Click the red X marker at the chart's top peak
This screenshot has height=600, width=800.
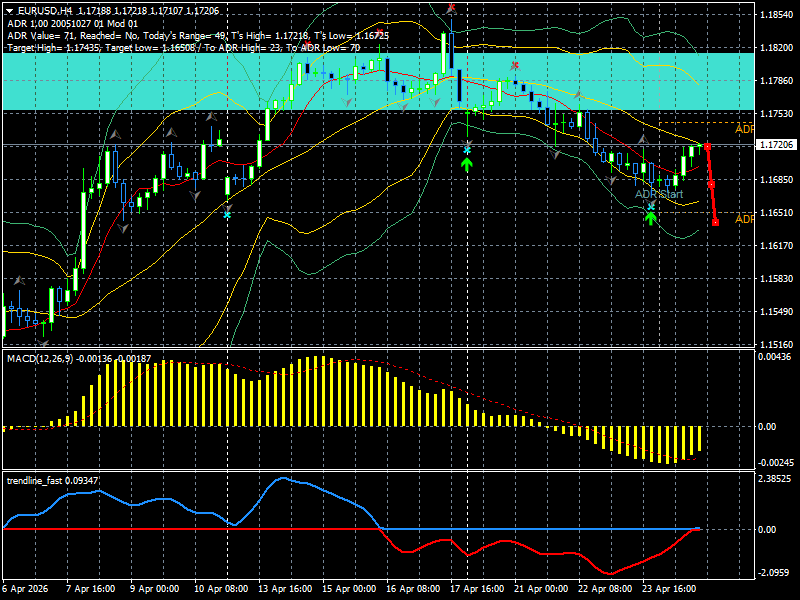(x=451, y=8)
